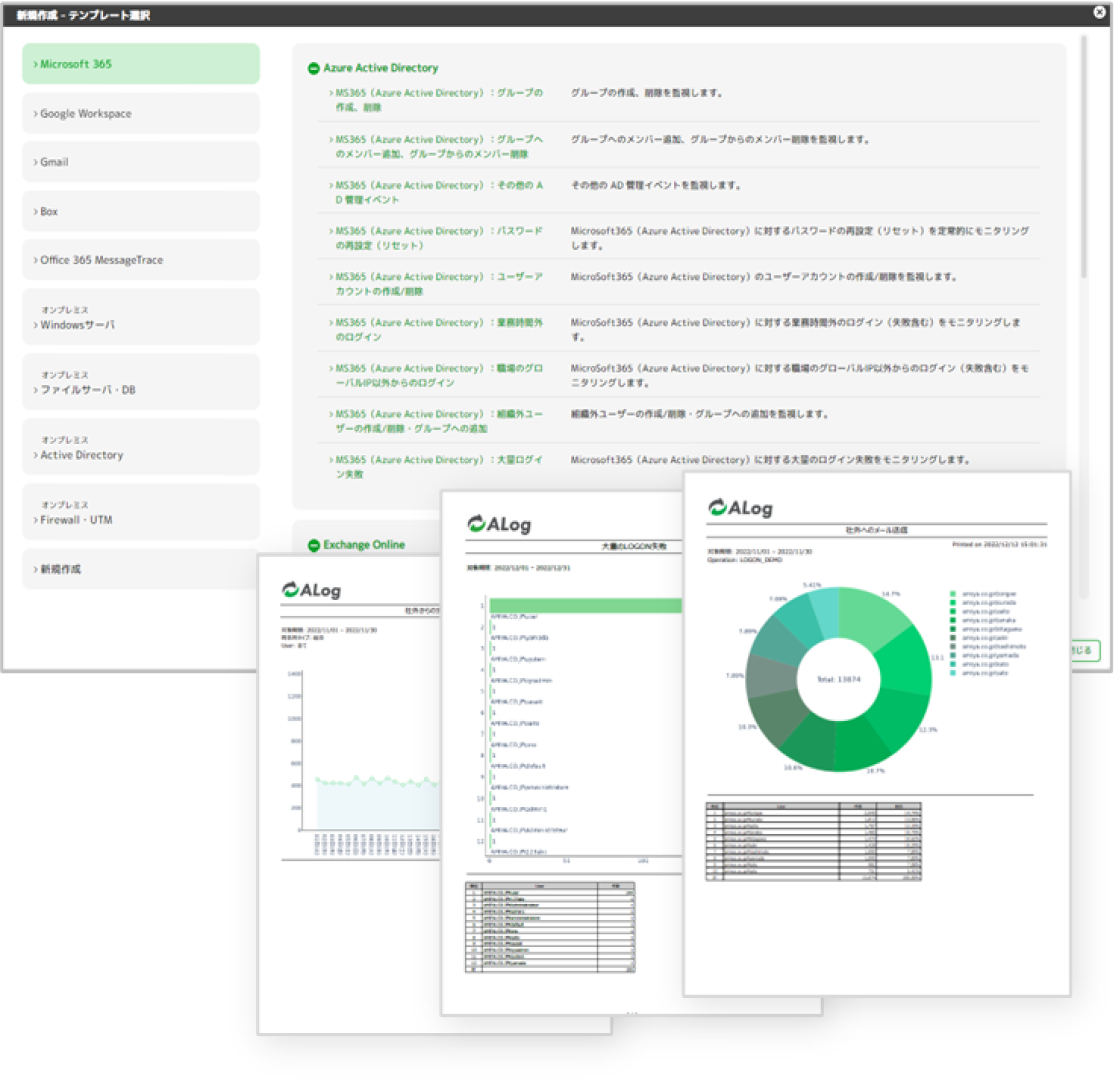This screenshot has height=1080, width=1120.
Task: Click the donut chart report preview
Action: 876,734
